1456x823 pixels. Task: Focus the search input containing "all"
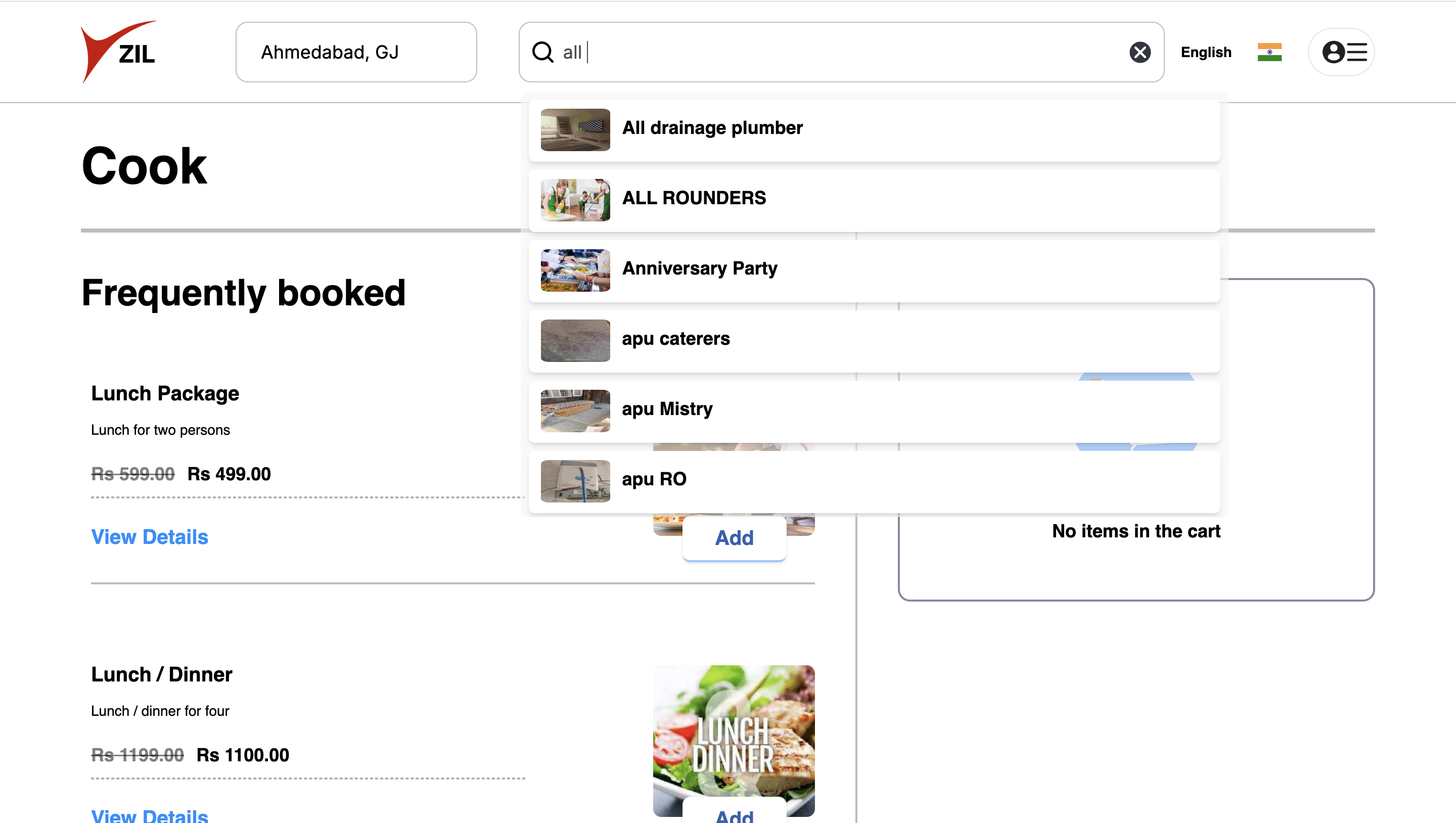point(837,52)
